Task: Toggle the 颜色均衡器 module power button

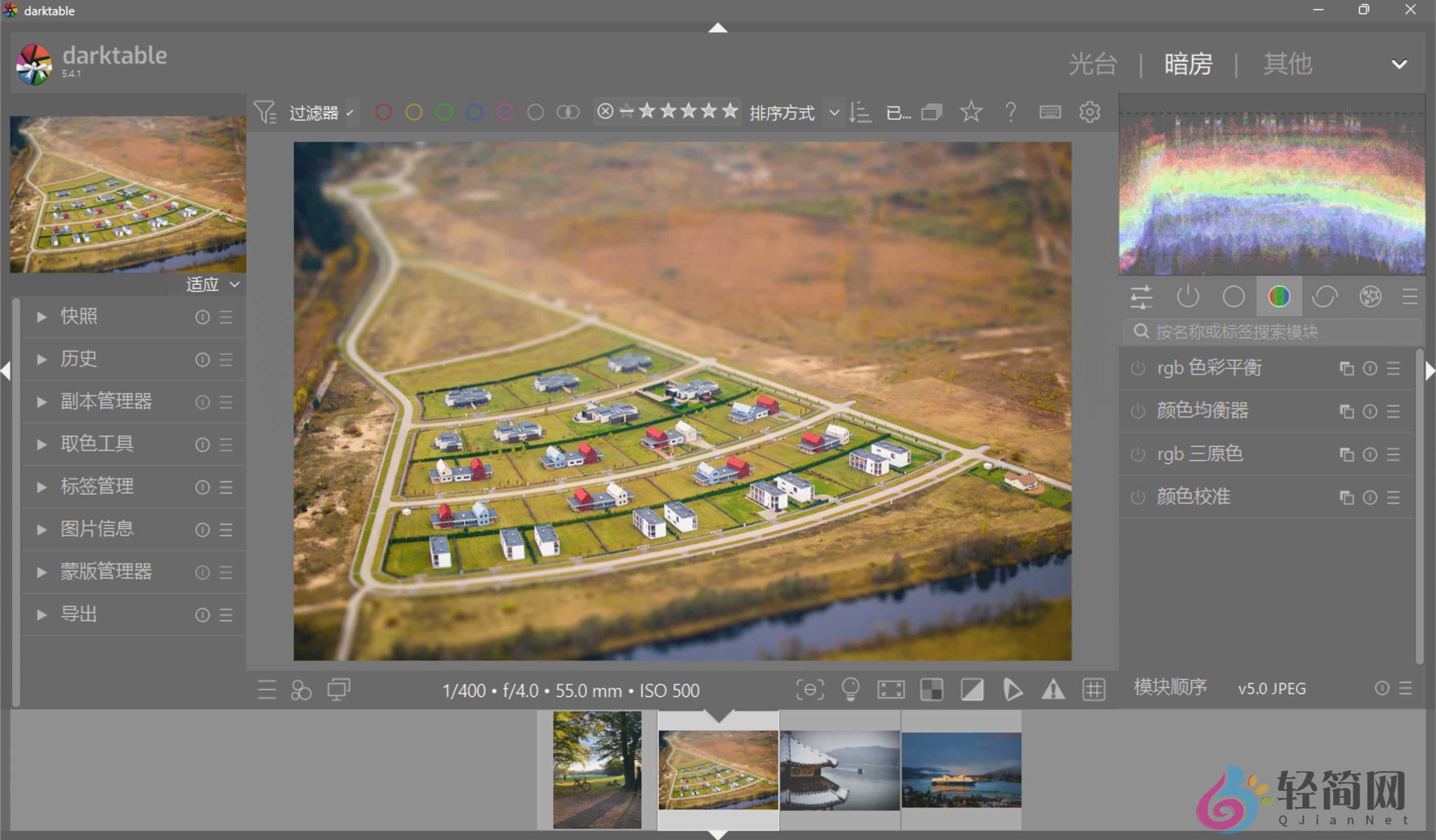Action: click(x=1138, y=411)
